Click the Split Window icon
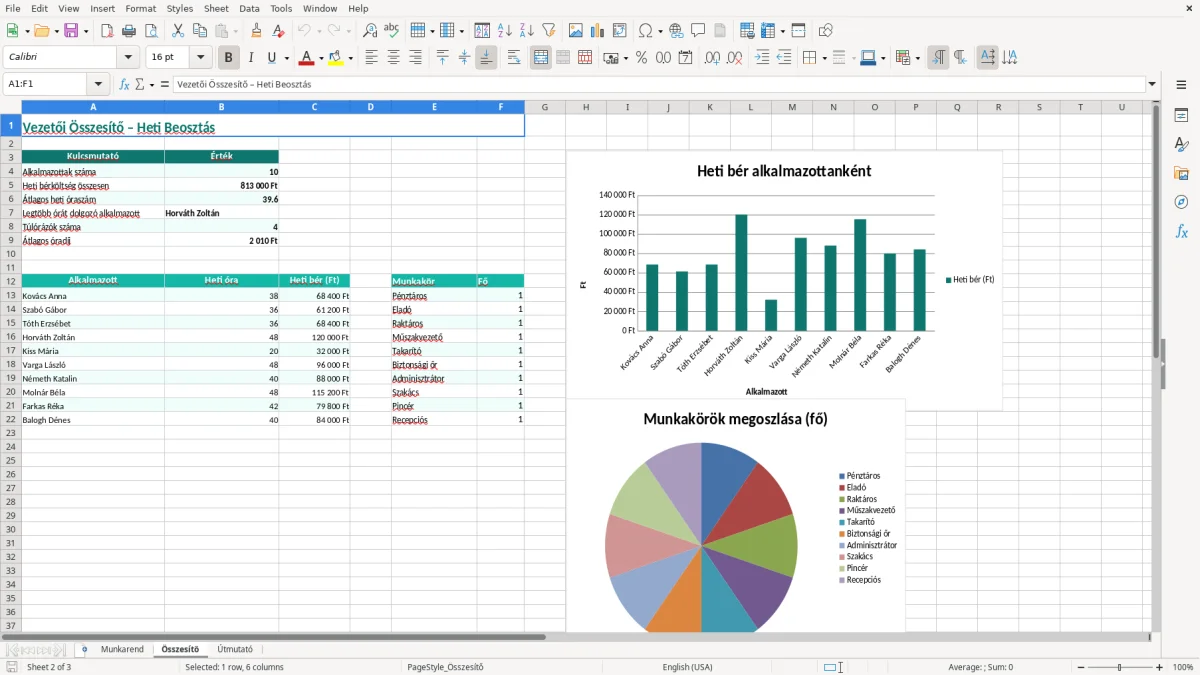The height and width of the screenshot is (675, 1200). pos(798,31)
